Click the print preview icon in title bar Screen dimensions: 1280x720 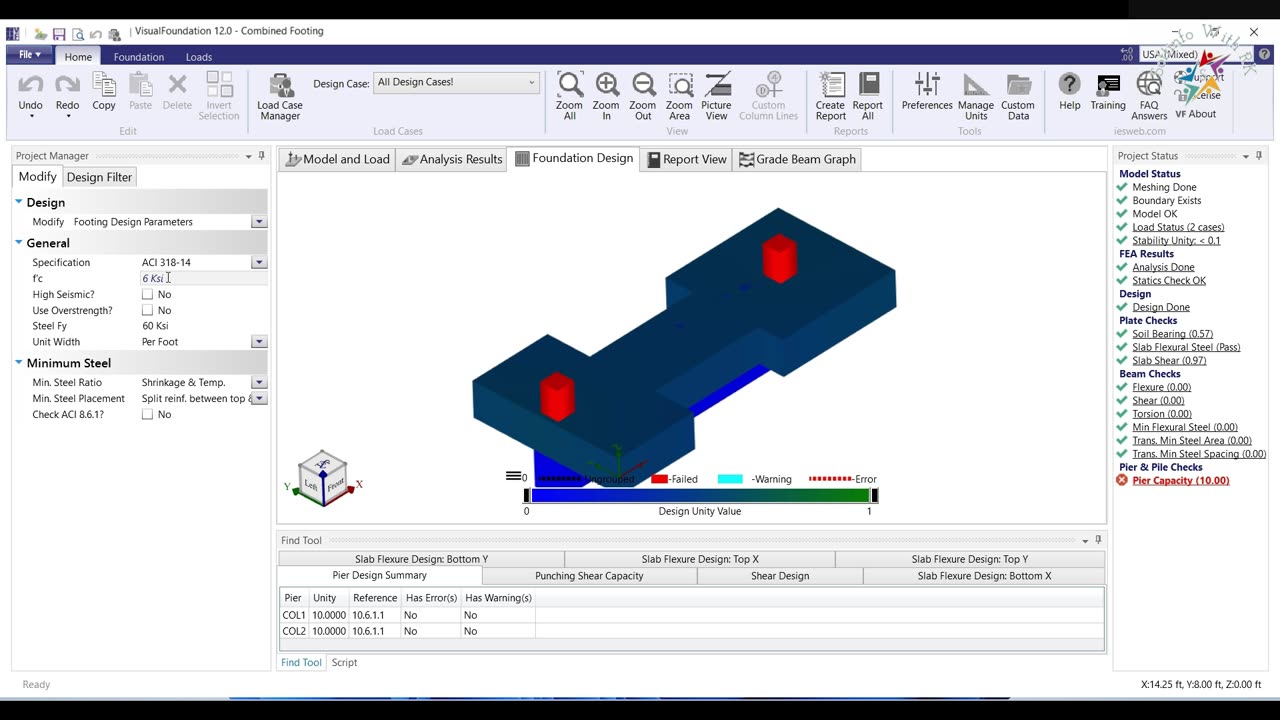coord(78,34)
